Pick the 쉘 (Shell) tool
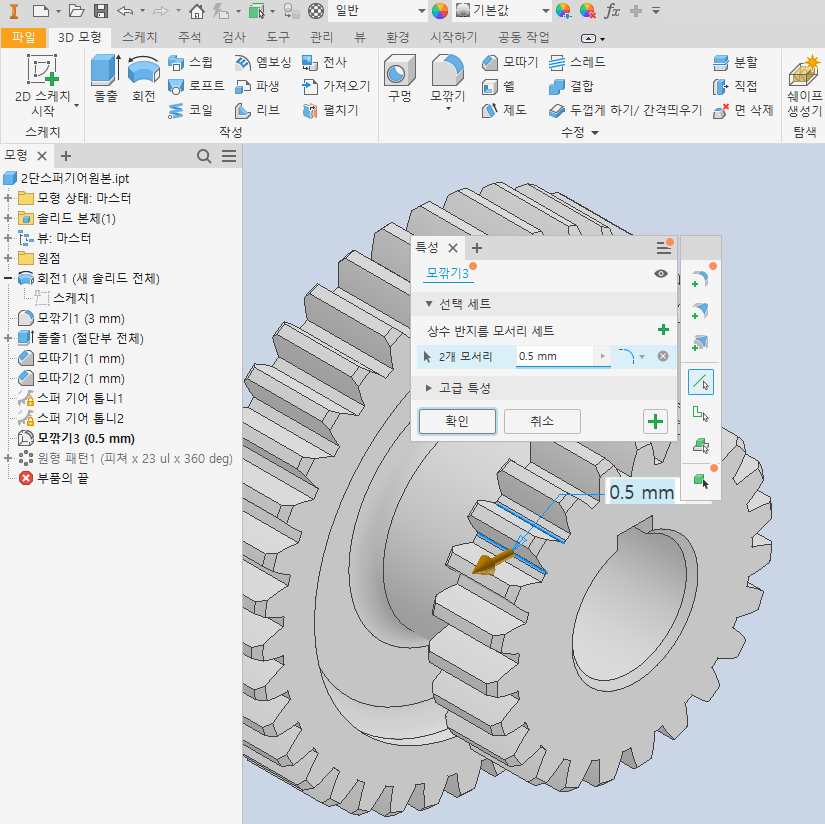This screenshot has width=825, height=824. [x=498, y=86]
